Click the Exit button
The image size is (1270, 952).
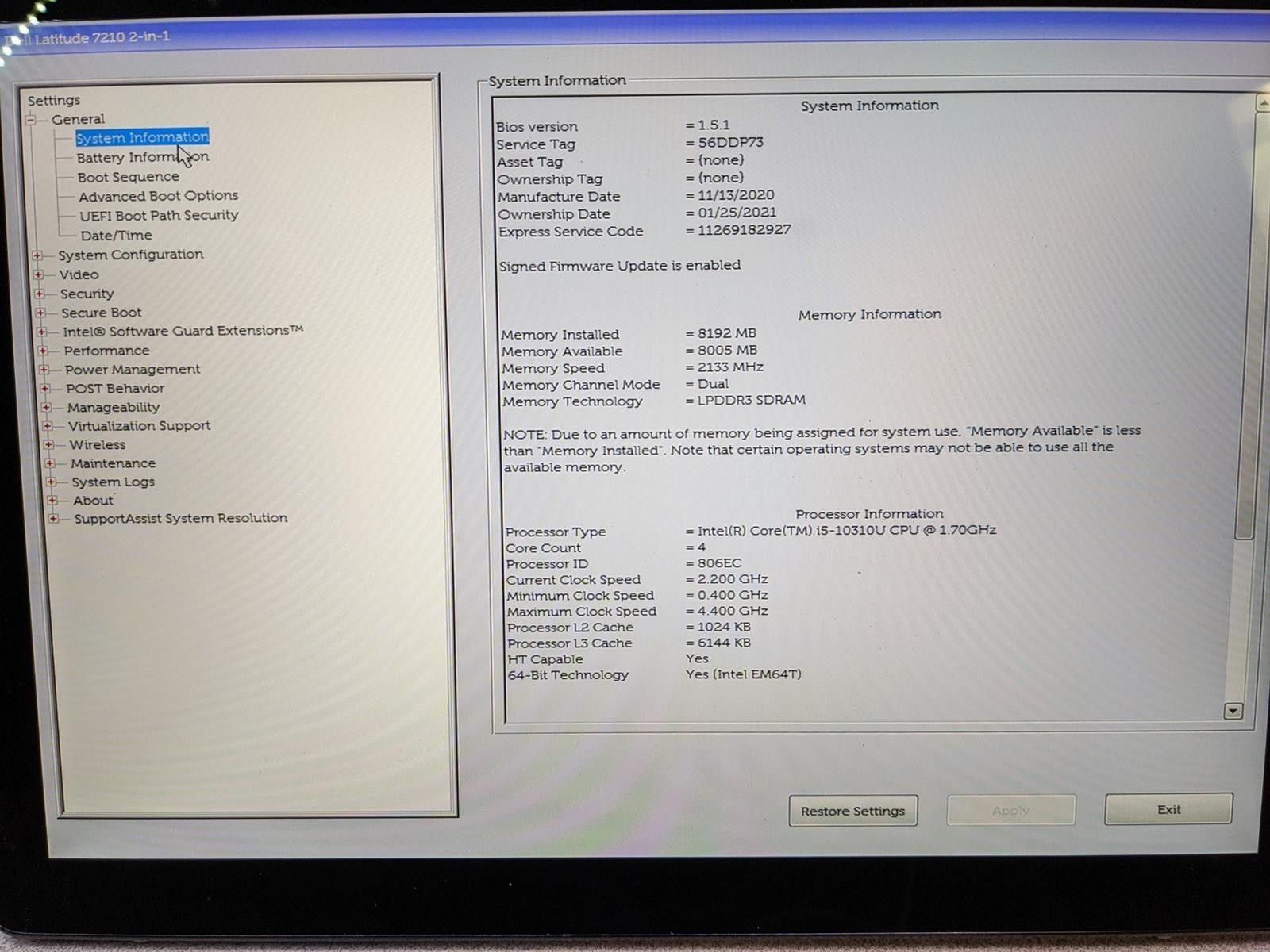1168,809
